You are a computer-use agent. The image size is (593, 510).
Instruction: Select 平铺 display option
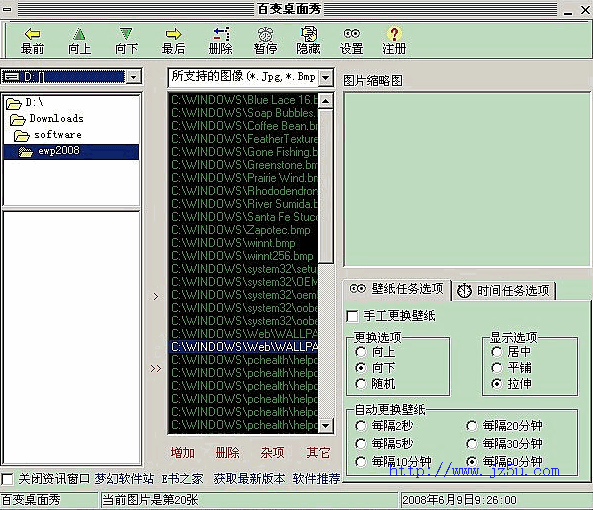click(x=497, y=368)
